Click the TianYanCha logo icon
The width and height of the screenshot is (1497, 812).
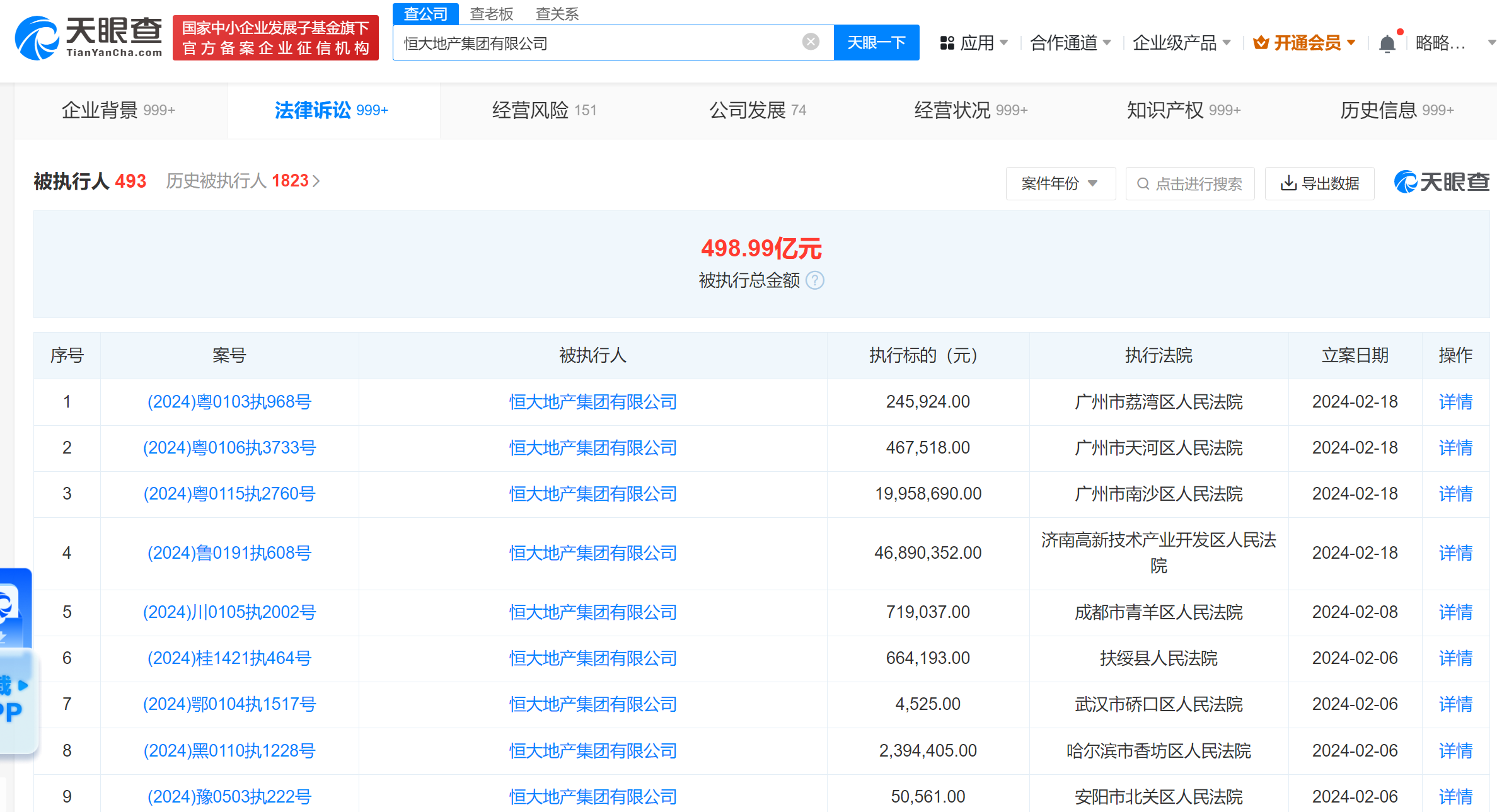pyautogui.click(x=37, y=38)
